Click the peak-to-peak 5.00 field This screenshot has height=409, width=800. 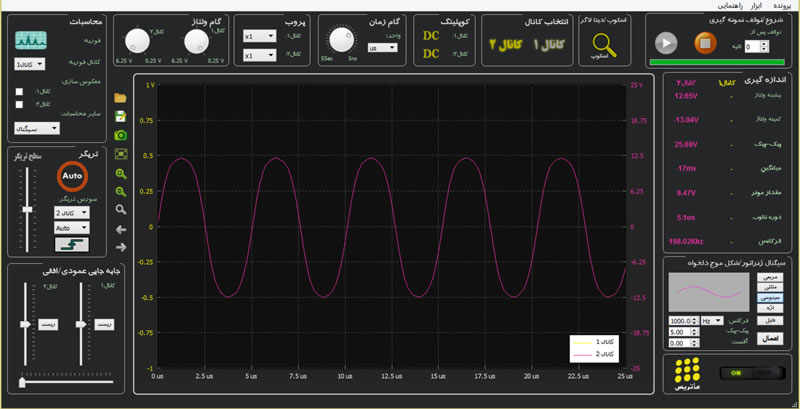[684, 332]
